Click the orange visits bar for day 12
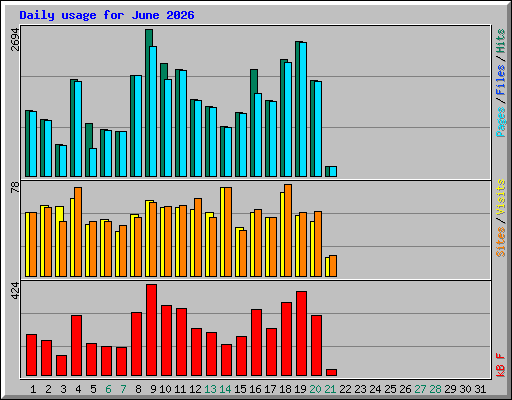512x400 pixels. (198, 237)
